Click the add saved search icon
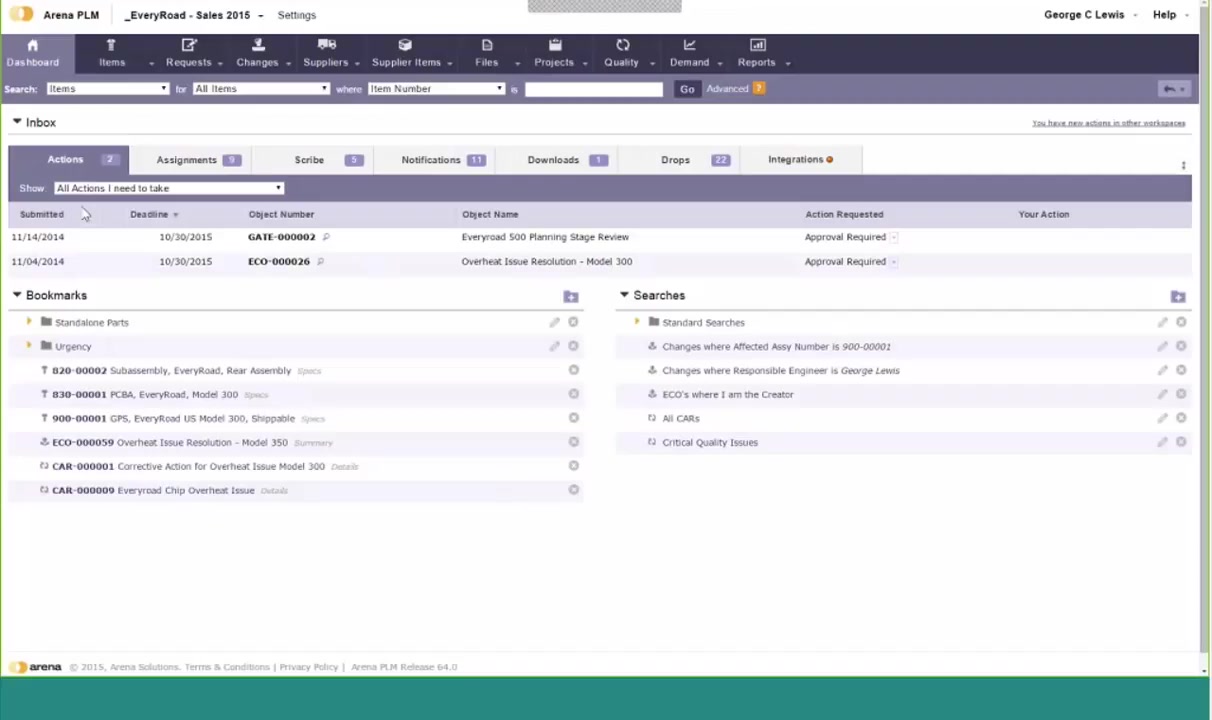 [1177, 297]
